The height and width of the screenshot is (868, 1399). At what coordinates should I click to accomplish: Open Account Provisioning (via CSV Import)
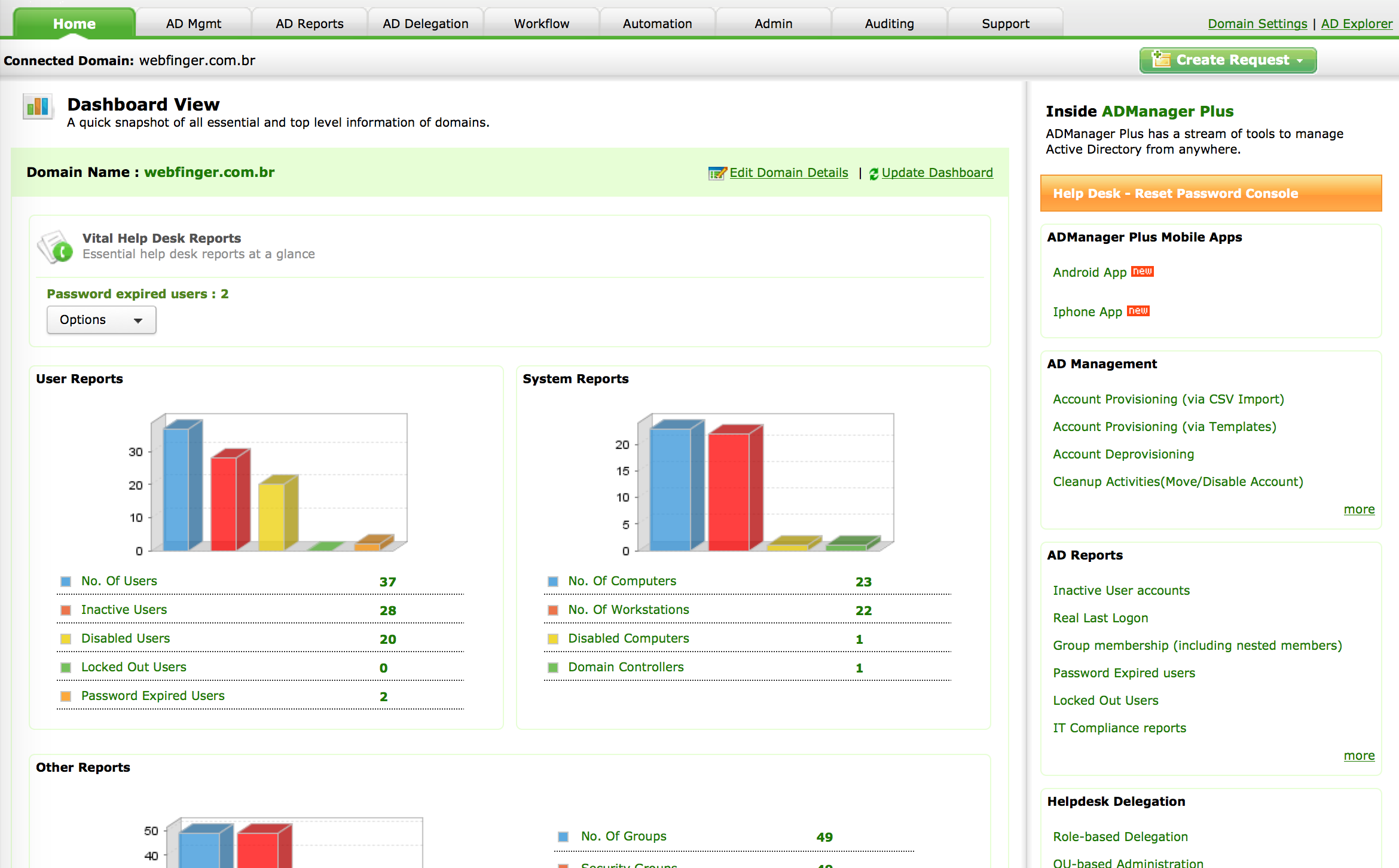[x=1168, y=399]
